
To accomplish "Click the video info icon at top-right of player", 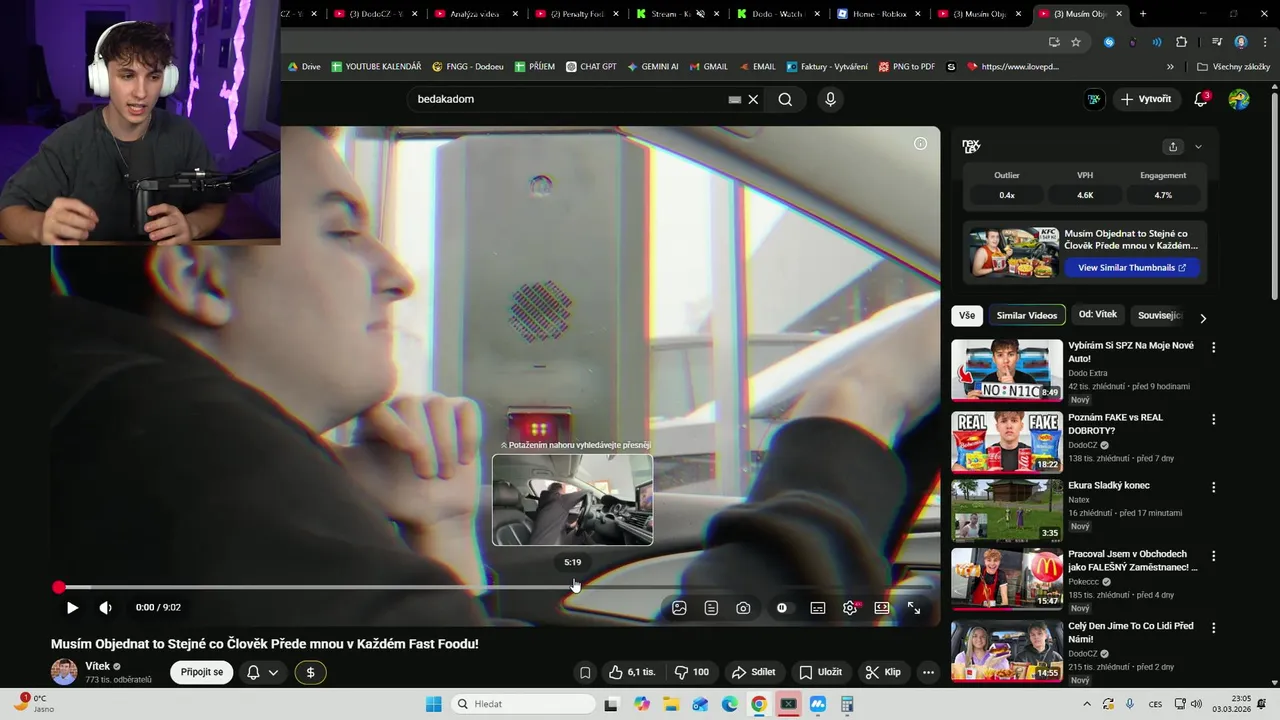I will (920, 143).
